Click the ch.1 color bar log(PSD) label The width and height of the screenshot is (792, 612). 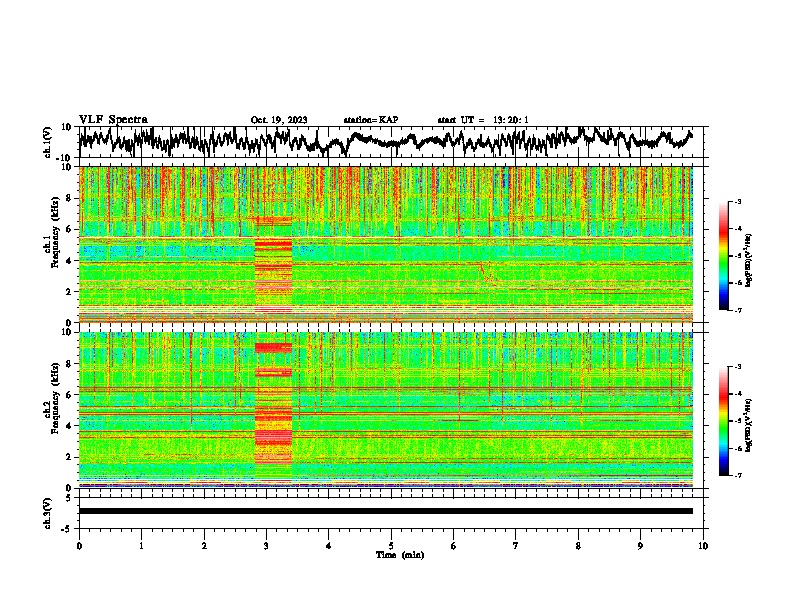click(x=748, y=260)
